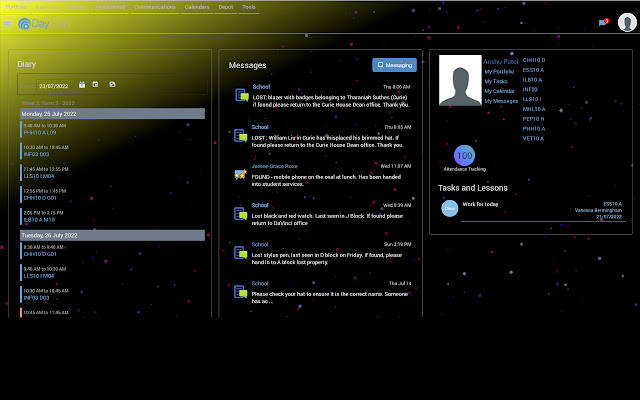
Task: Open the hamburger navigation menu
Action: [7, 24]
